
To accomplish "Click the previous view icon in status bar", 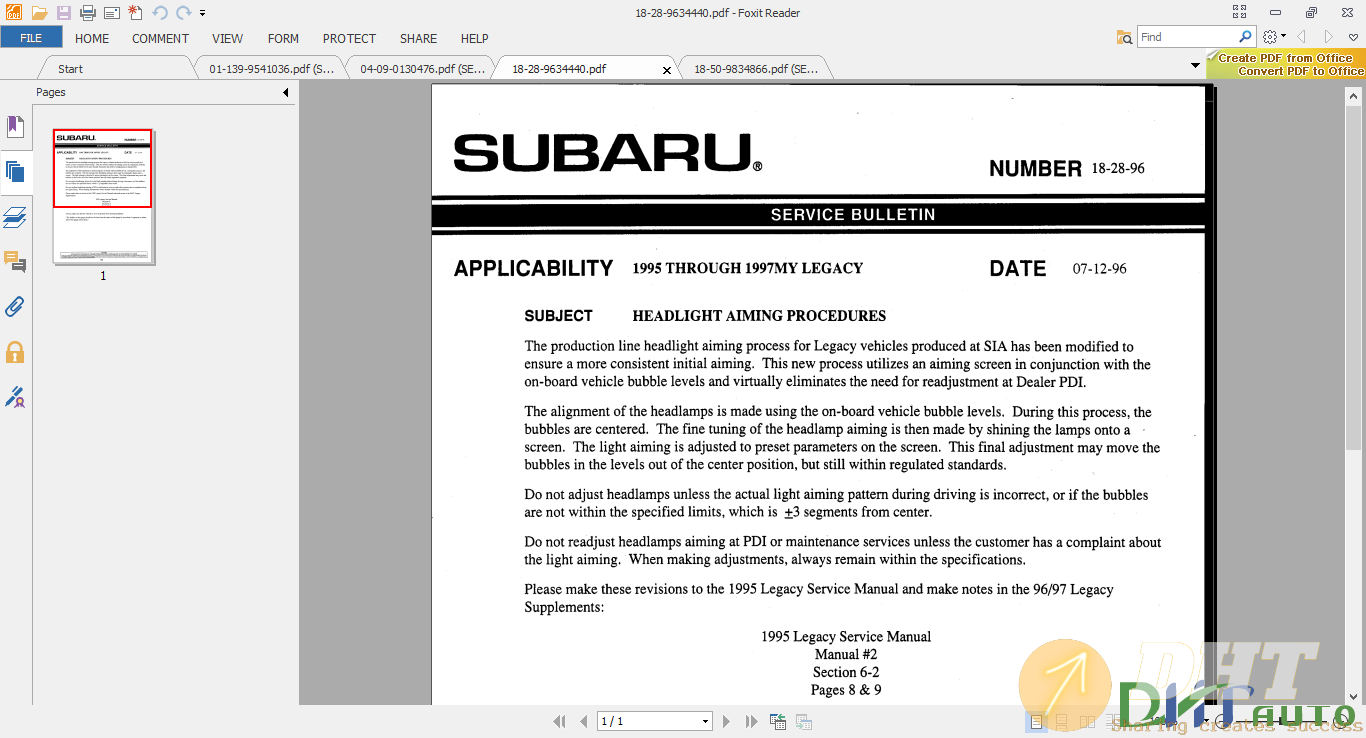I will (778, 721).
